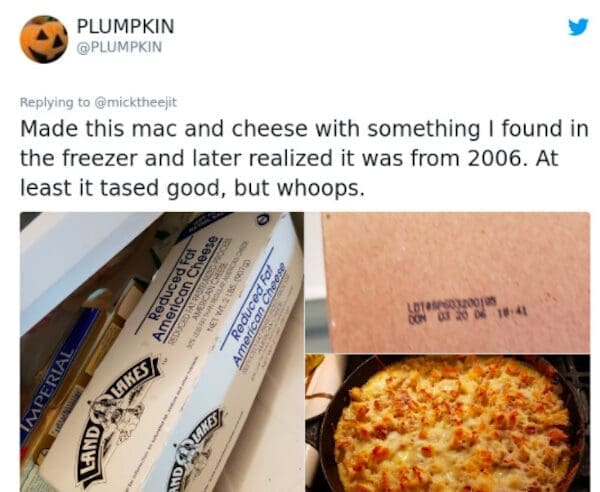
Task: Click the jack-o-lantern face on the avatar
Action: pyautogui.click(x=45, y=40)
